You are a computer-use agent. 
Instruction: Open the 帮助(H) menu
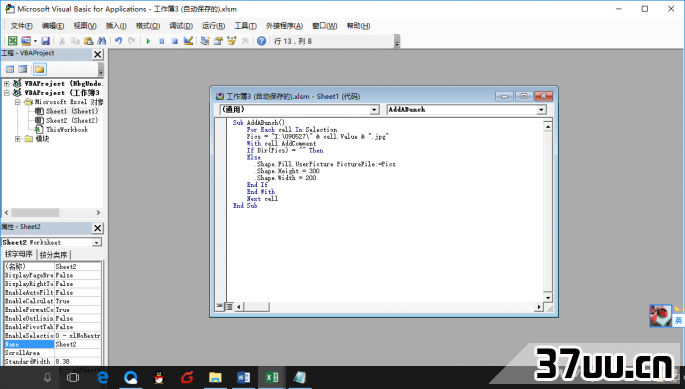pyautogui.click(x=358, y=26)
